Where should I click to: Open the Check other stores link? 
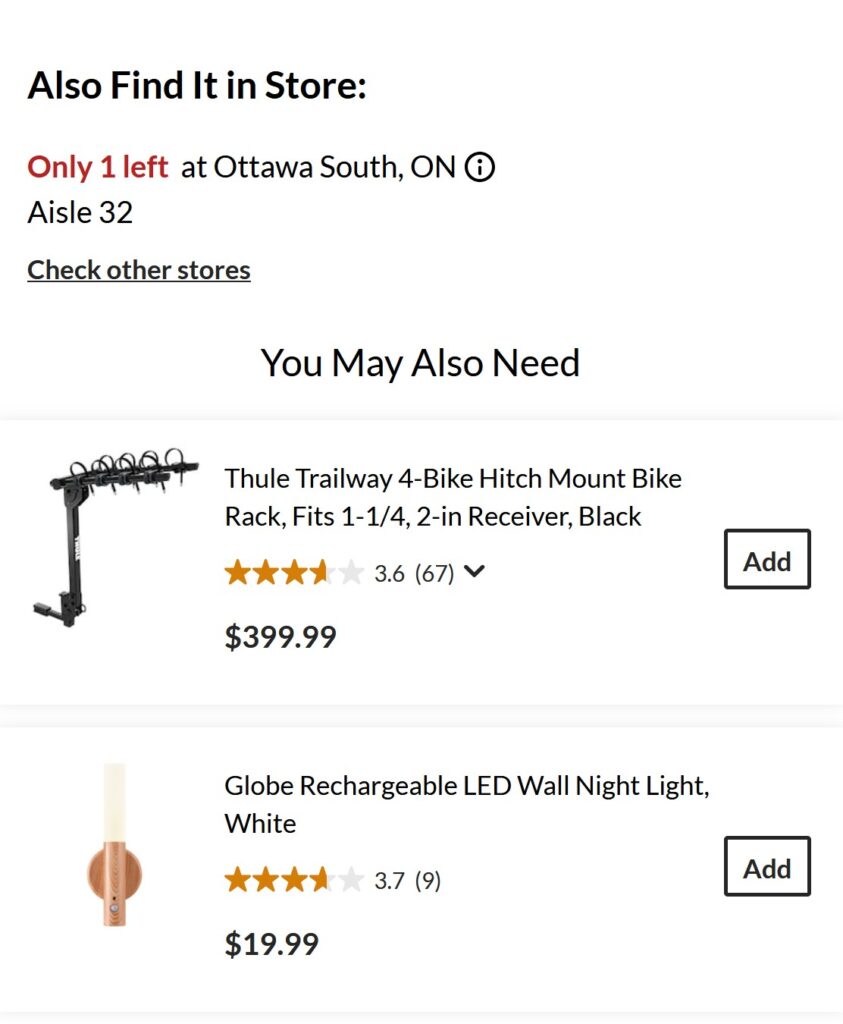(x=139, y=270)
